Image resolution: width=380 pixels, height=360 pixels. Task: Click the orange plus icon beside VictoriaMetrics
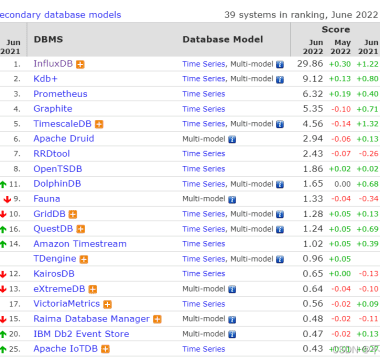(x=107, y=304)
